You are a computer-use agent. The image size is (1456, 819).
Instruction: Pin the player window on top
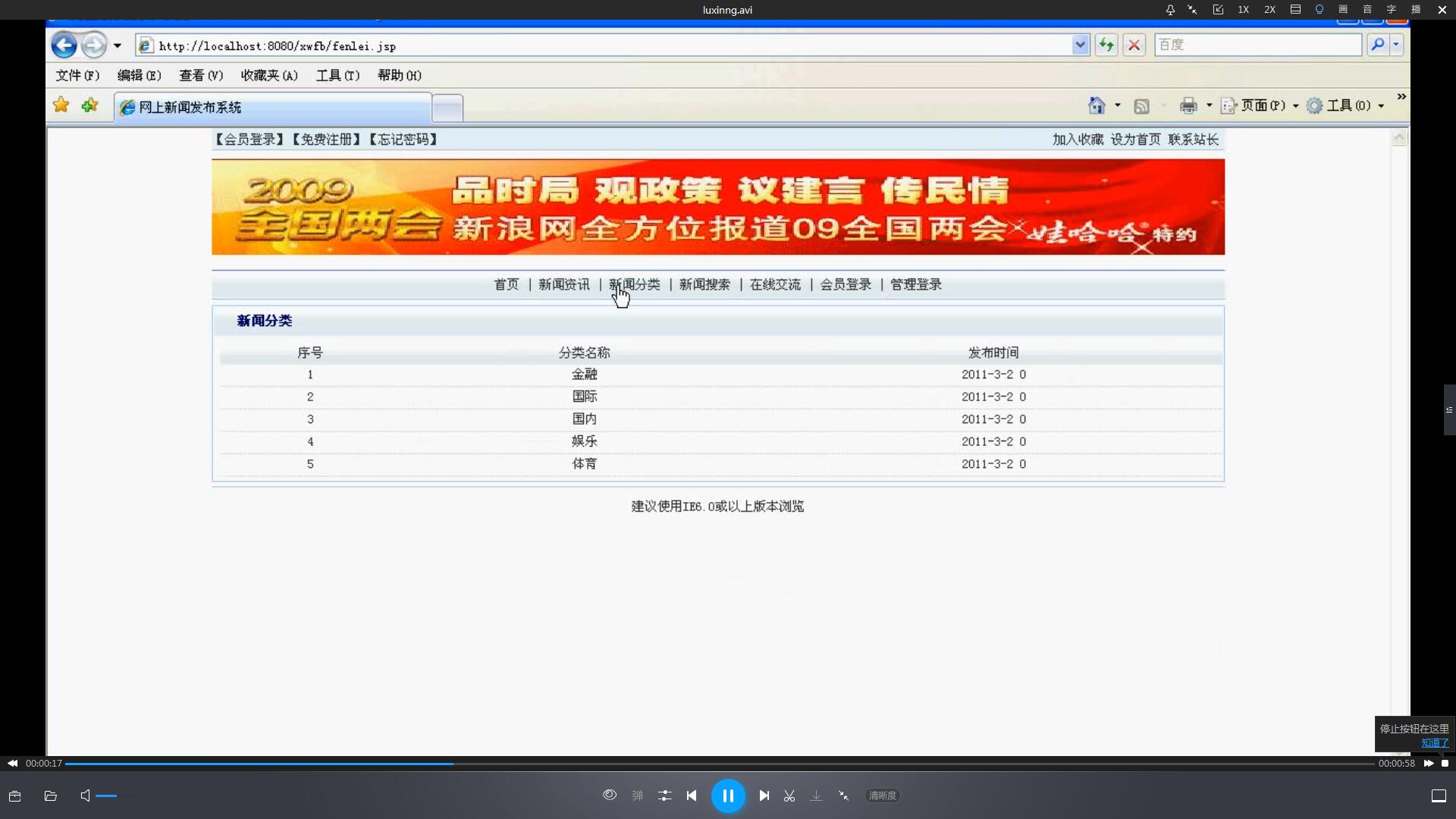[x=1170, y=10]
